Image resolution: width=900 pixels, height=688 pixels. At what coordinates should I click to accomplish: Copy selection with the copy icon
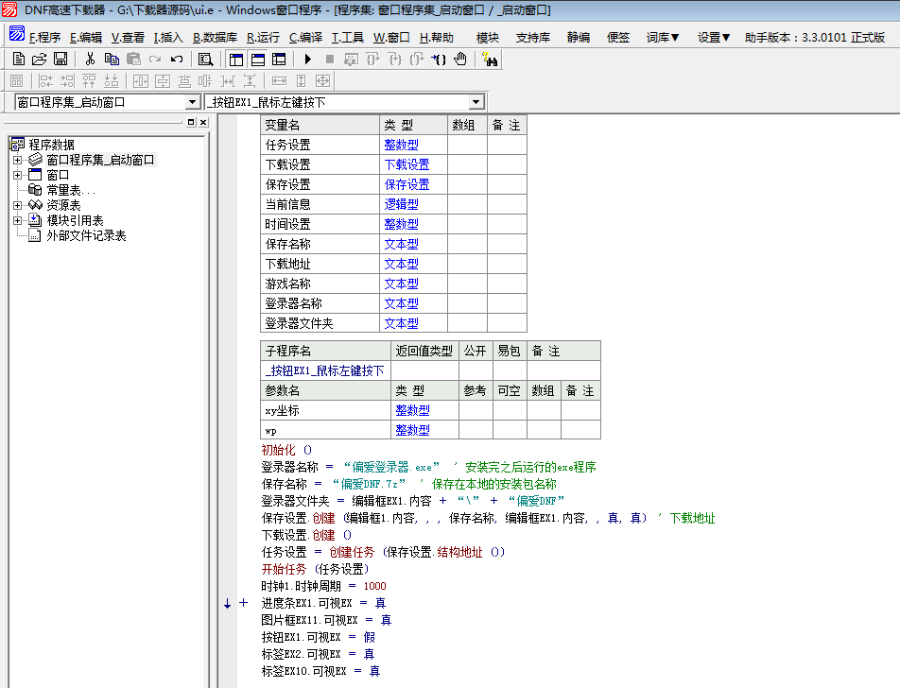(111, 59)
